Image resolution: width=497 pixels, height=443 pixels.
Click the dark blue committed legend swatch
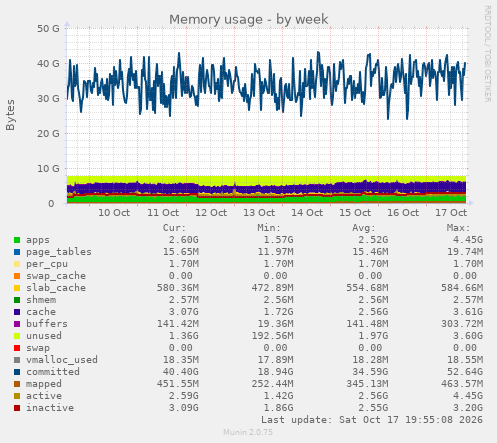[17, 372]
